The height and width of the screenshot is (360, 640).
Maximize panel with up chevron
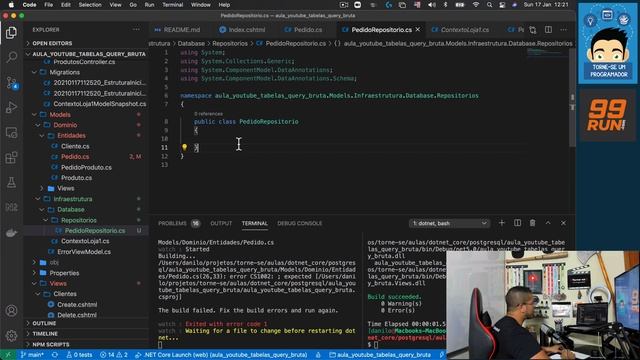tap(548, 223)
